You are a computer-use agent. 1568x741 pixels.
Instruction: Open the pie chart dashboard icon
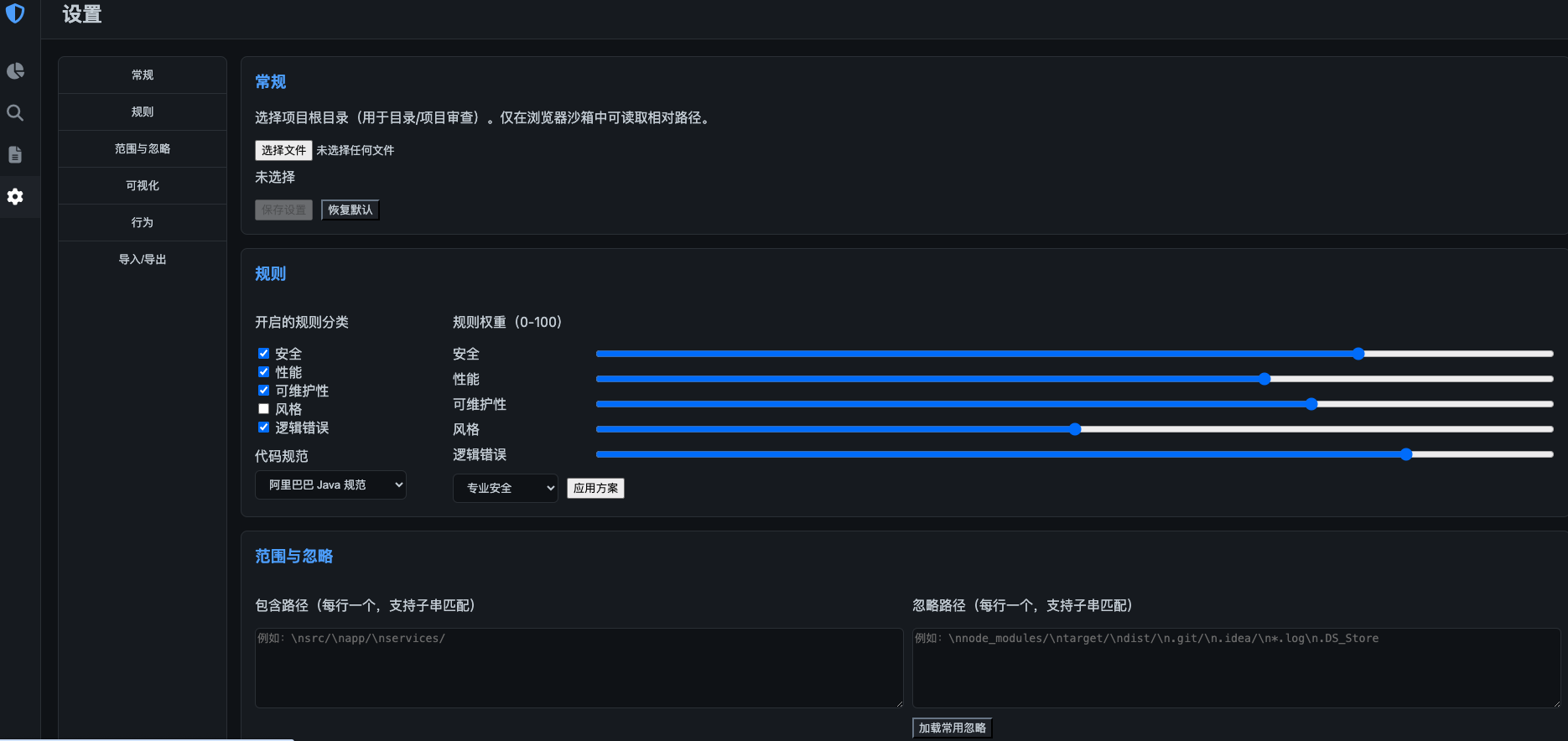click(15, 71)
